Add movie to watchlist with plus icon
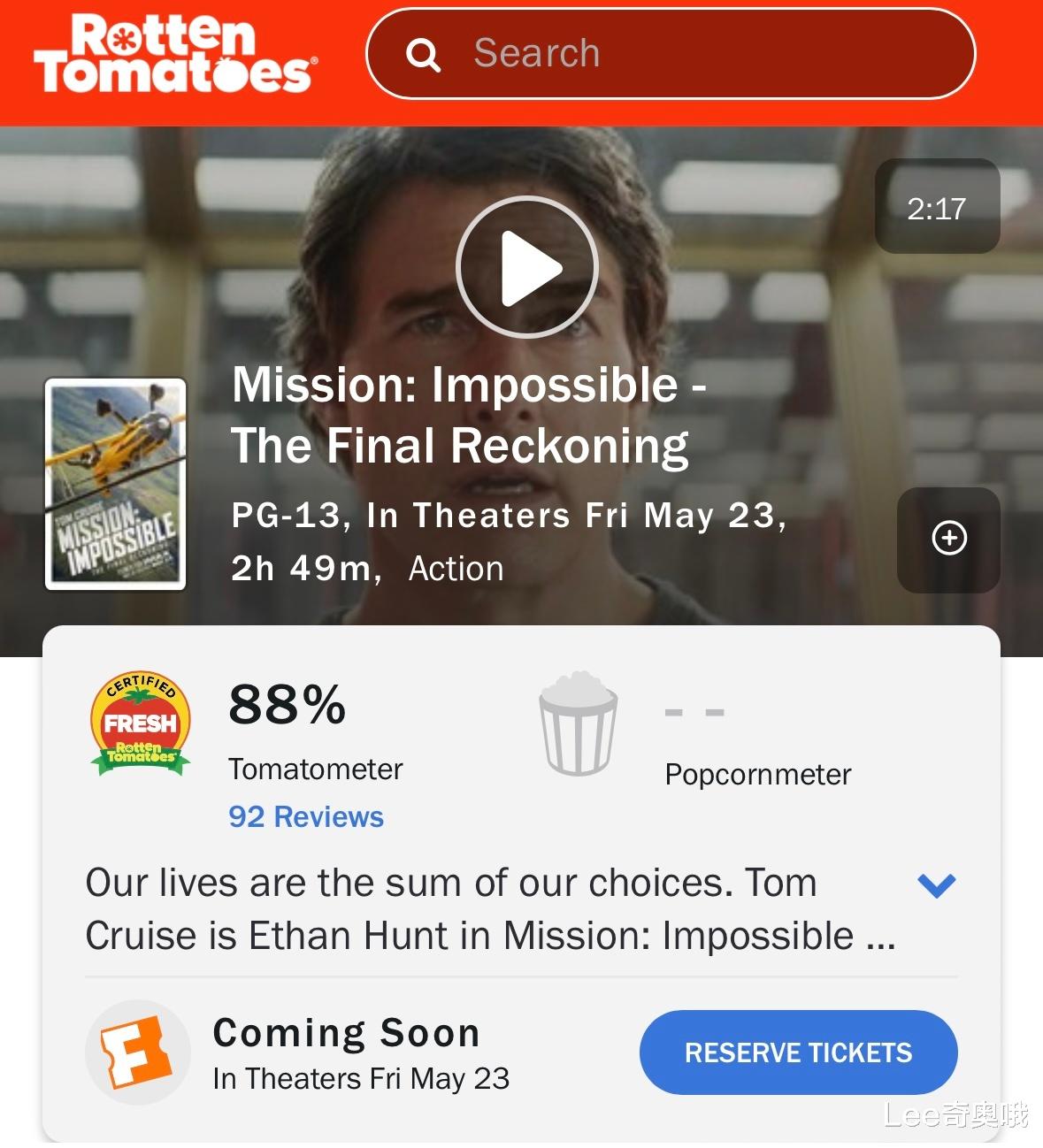The width and height of the screenshot is (1043, 1148). pyautogui.click(x=949, y=539)
